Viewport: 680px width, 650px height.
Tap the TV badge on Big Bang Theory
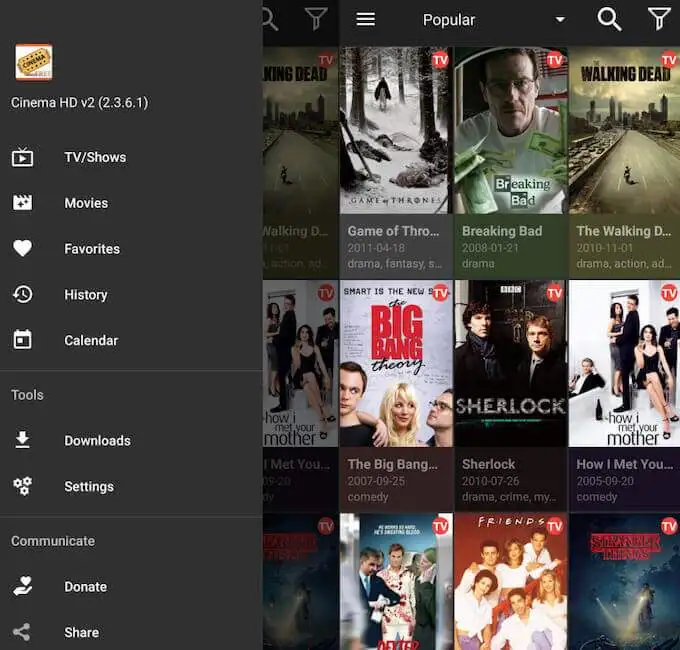click(x=440, y=293)
